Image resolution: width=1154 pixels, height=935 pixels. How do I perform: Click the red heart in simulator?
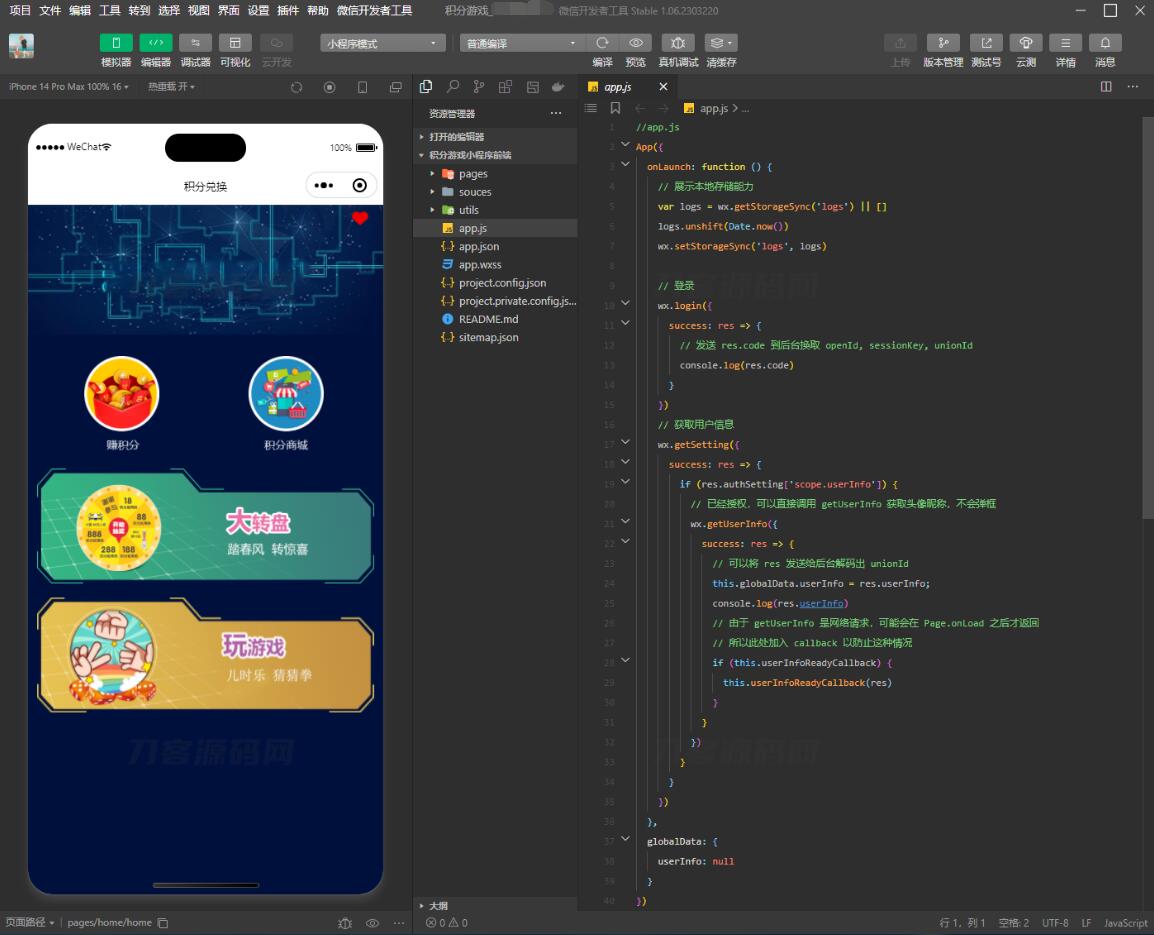tap(360, 218)
